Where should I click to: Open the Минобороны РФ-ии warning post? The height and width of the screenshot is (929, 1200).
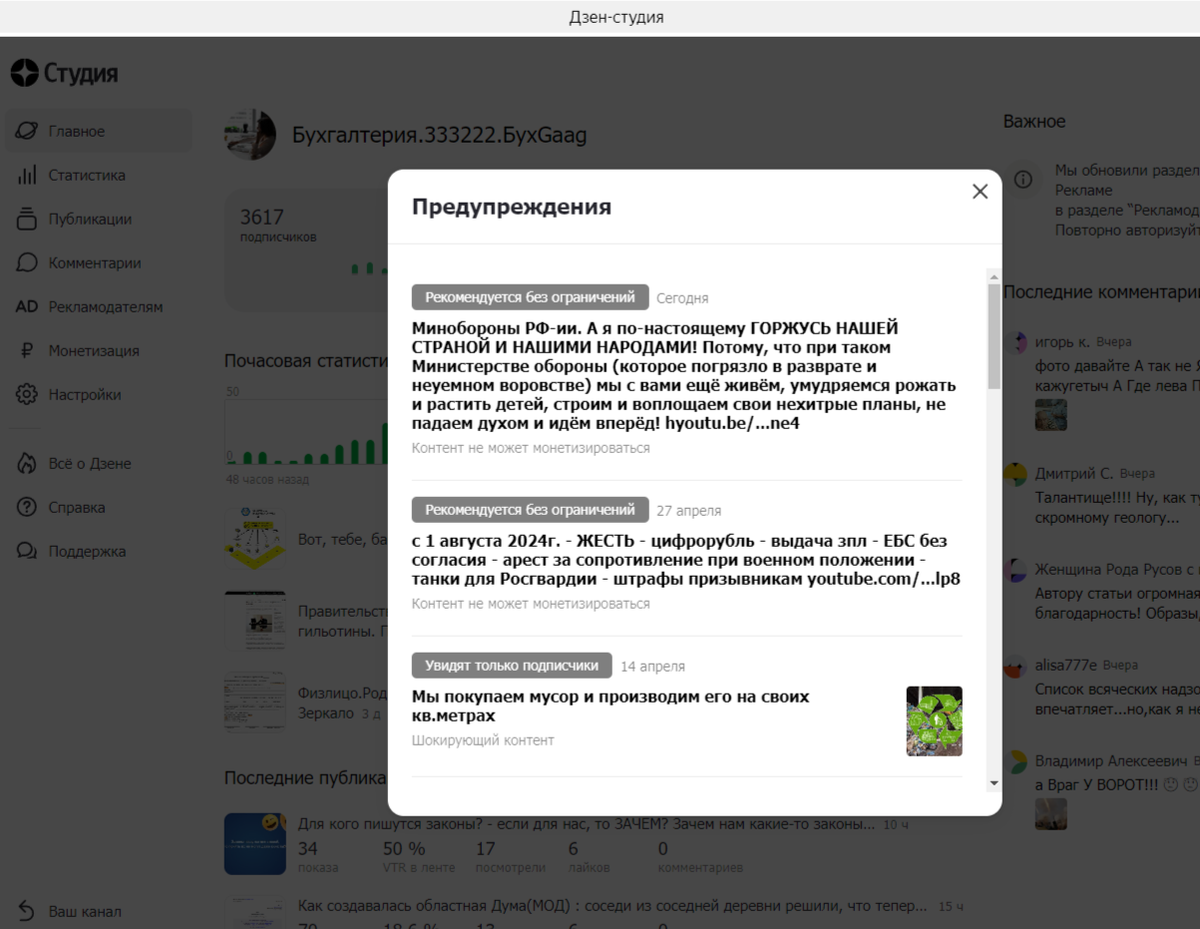685,376
